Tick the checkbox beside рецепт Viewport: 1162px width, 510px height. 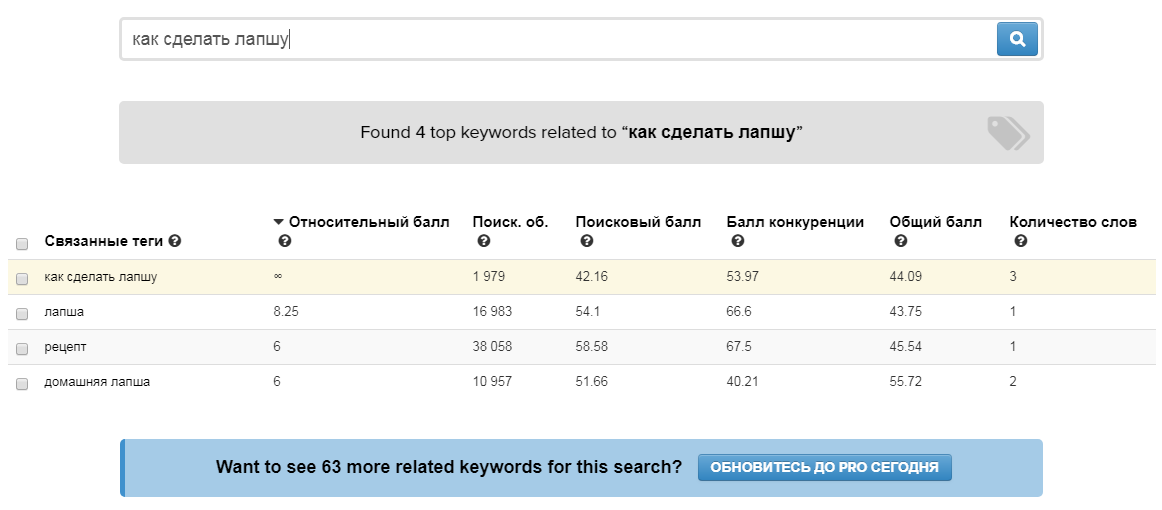tap(22, 348)
